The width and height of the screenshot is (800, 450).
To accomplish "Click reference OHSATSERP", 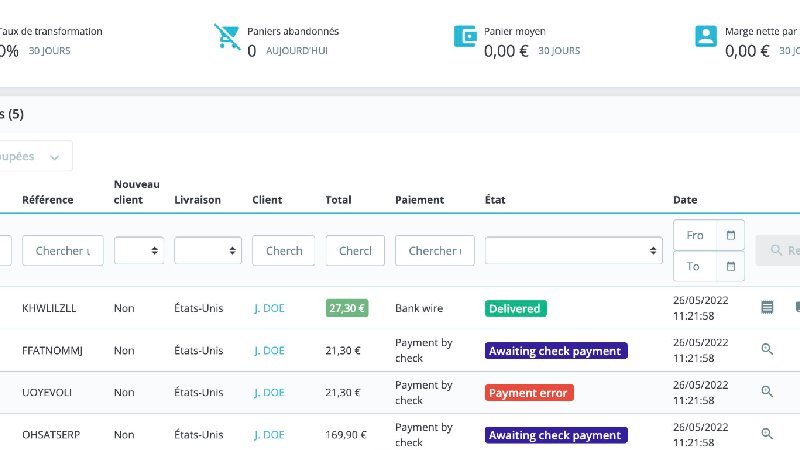I will pos(51,435).
